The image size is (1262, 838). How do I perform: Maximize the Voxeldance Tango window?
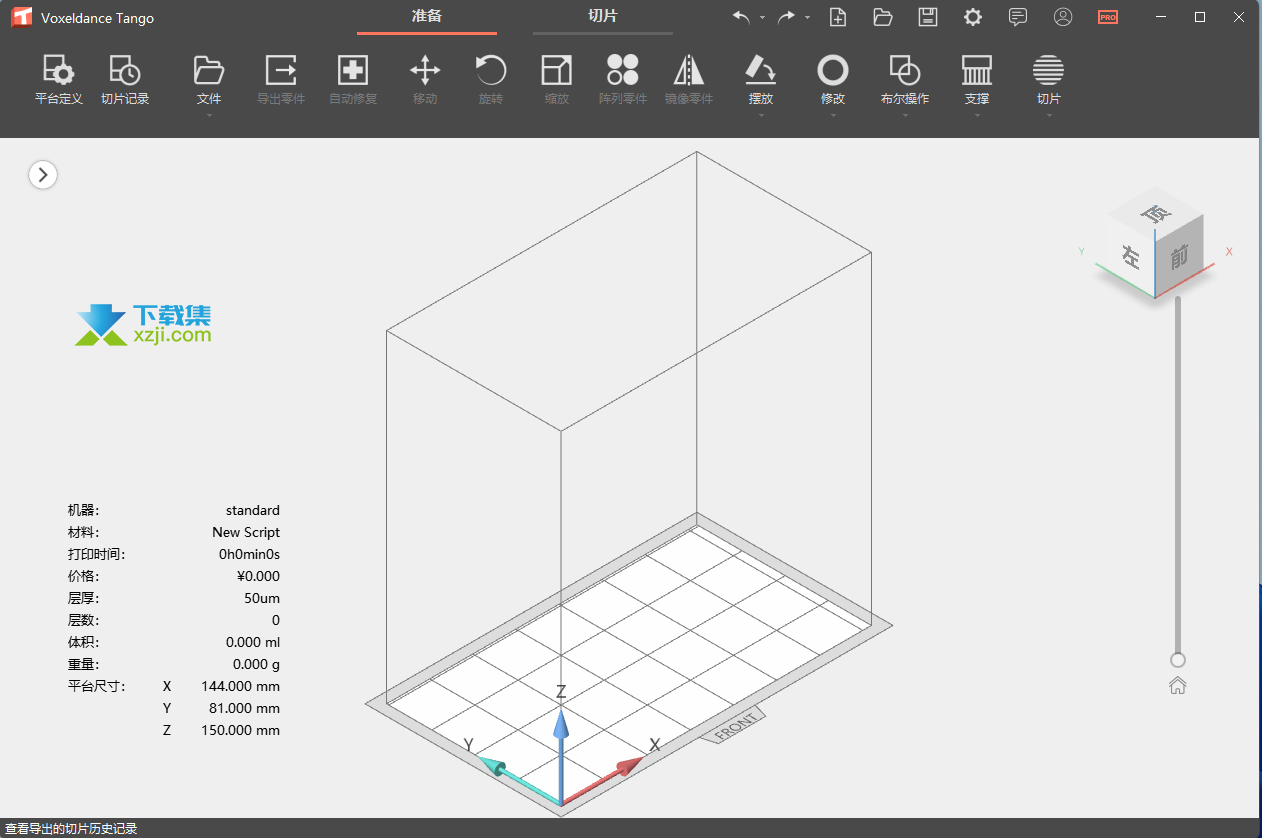pyautogui.click(x=1200, y=17)
